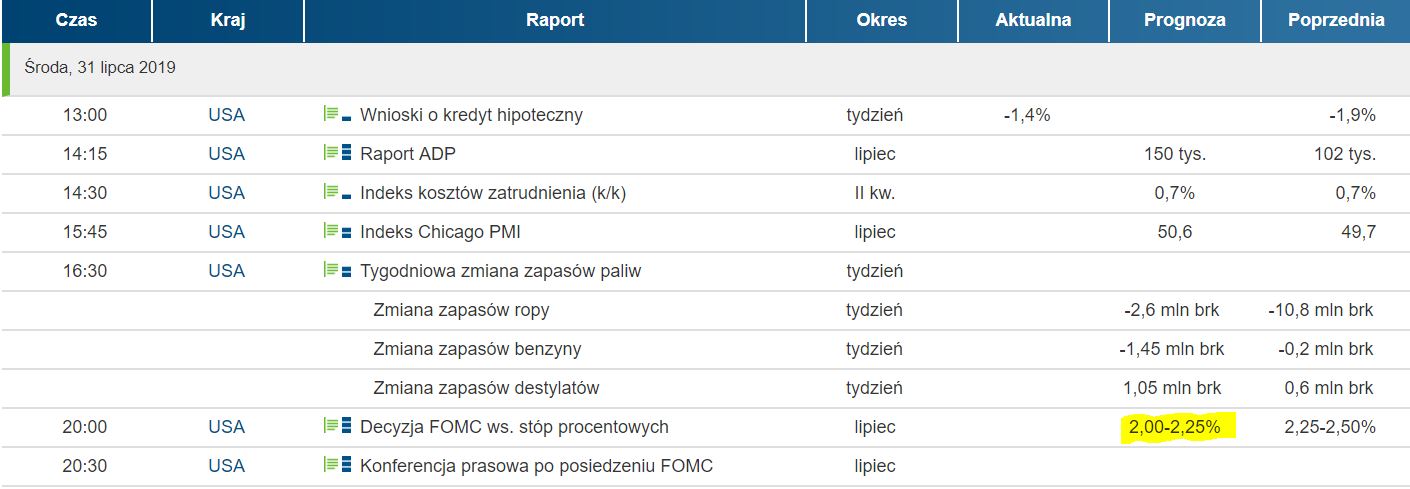Select the Zmiana zapasów ropy row
This screenshot has width=1410, height=489.
pos(705,310)
